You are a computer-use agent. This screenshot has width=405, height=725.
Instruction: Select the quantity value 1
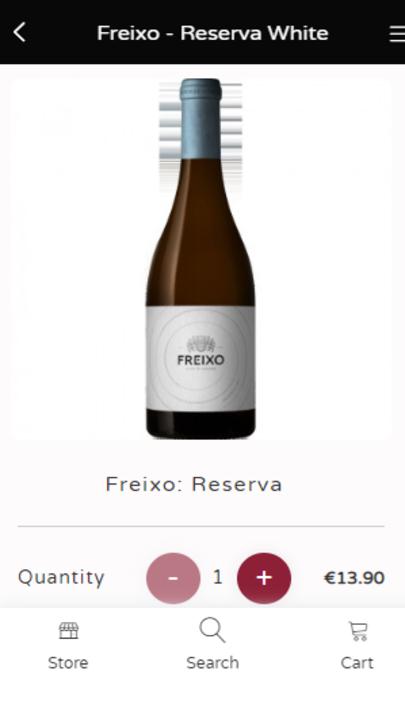coord(218,577)
